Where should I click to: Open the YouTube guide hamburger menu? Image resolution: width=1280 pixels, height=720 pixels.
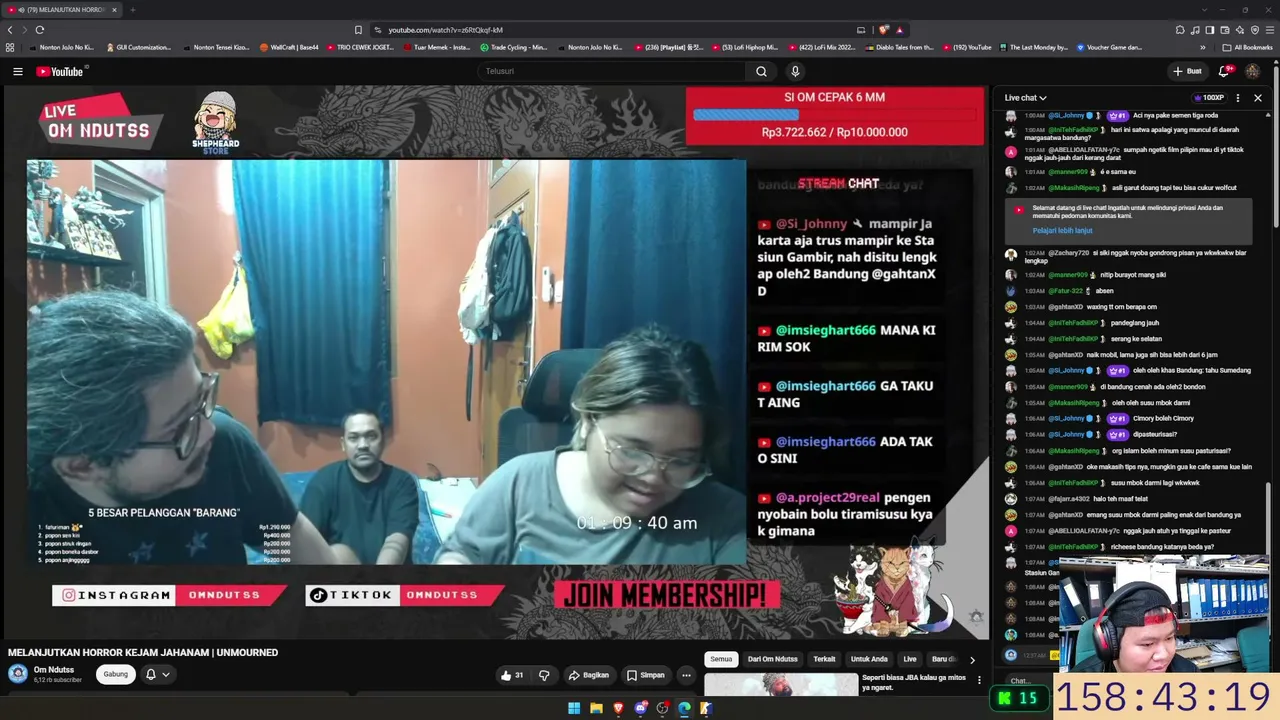(x=17, y=71)
